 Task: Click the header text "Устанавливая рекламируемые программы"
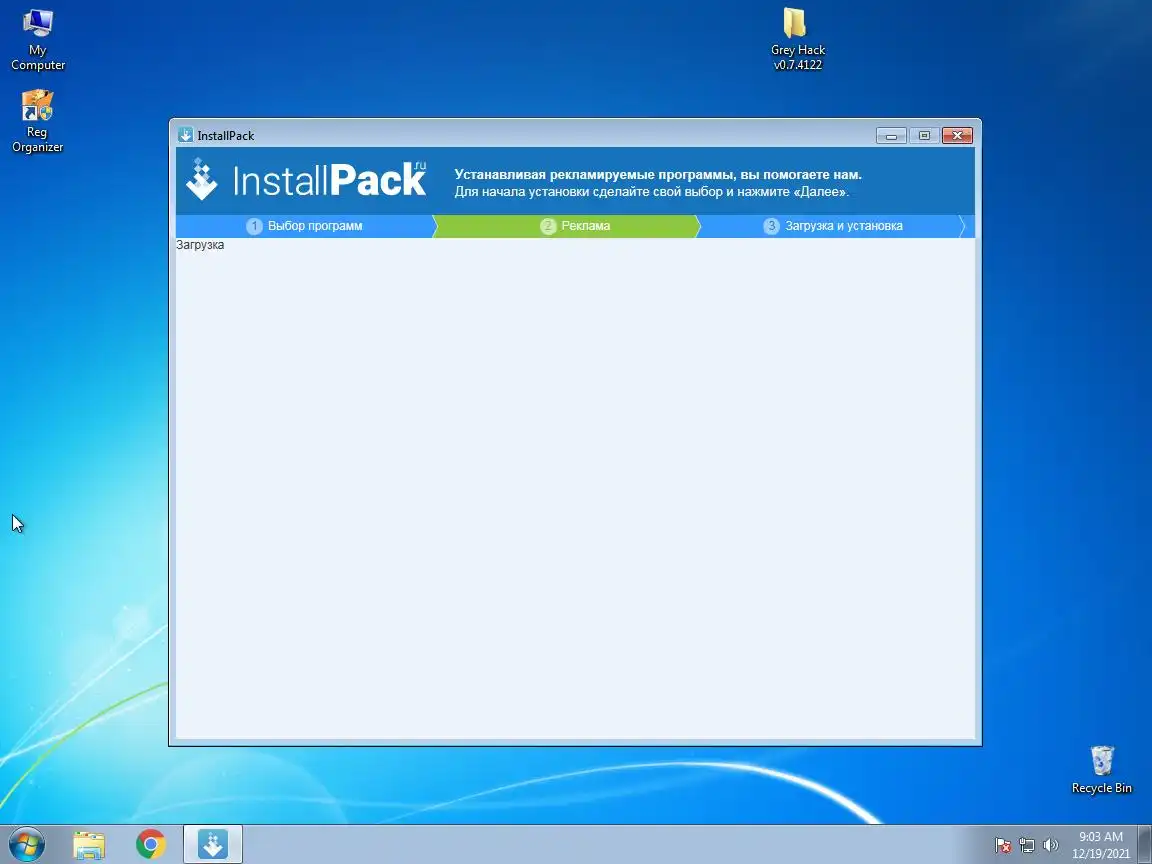pyautogui.click(x=591, y=175)
